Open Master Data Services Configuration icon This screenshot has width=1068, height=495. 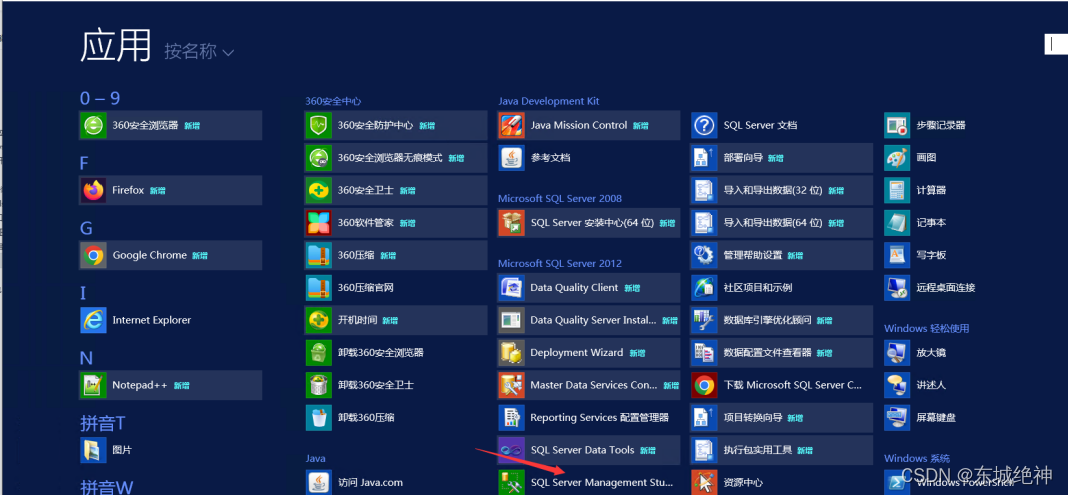[512, 385]
